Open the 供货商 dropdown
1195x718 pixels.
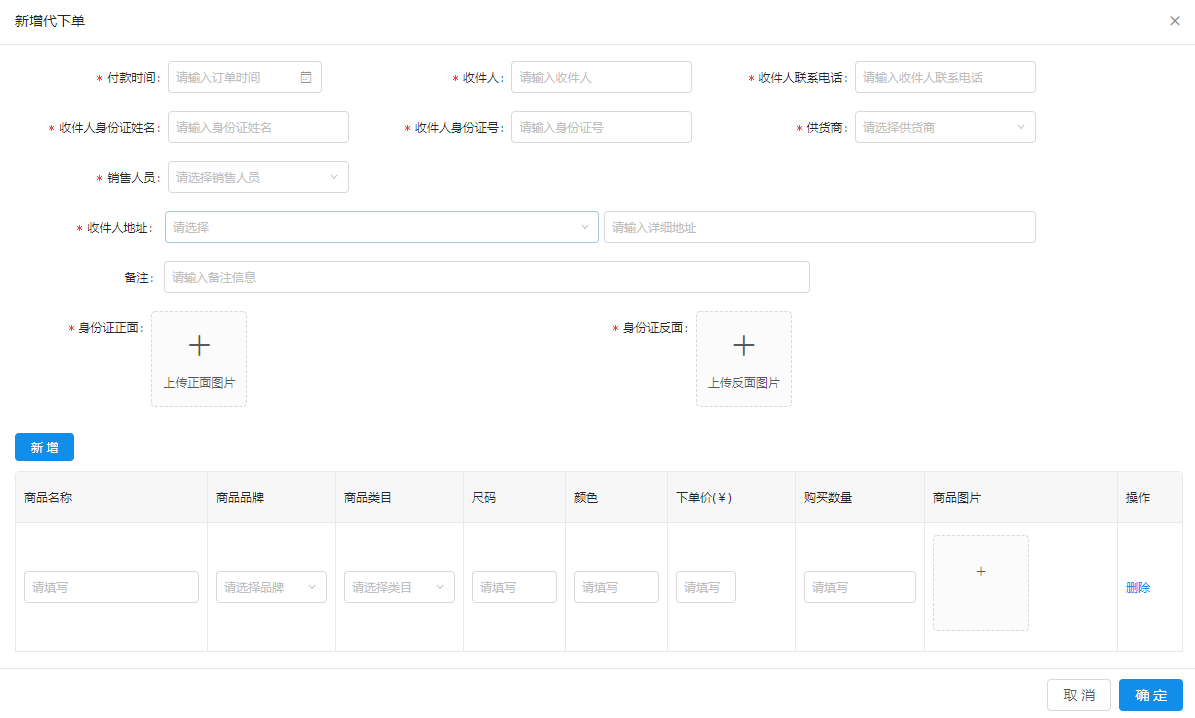[x=945, y=127]
